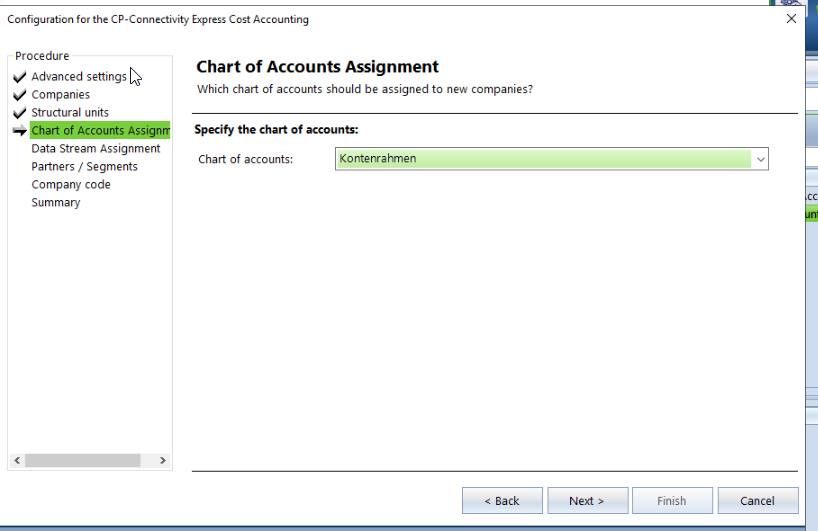Cancel the configuration wizard
818x531 pixels.
[x=757, y=501]
